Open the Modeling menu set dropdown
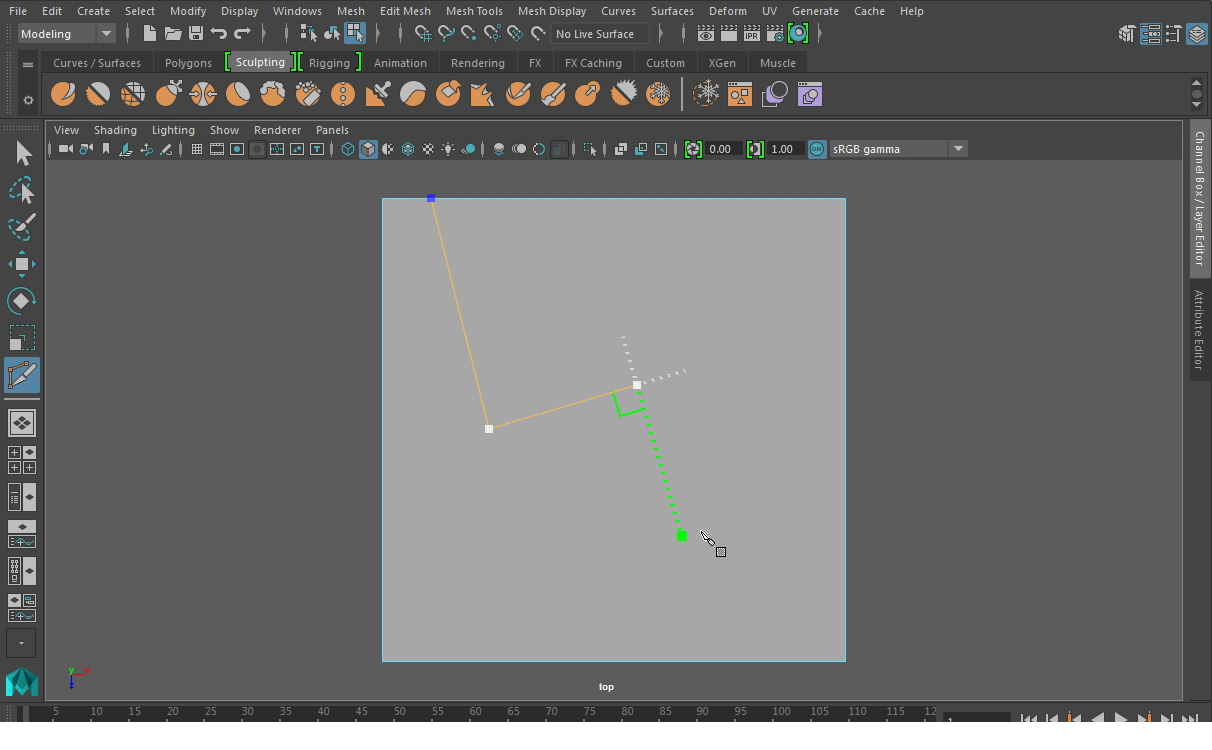 click(67, 34)
